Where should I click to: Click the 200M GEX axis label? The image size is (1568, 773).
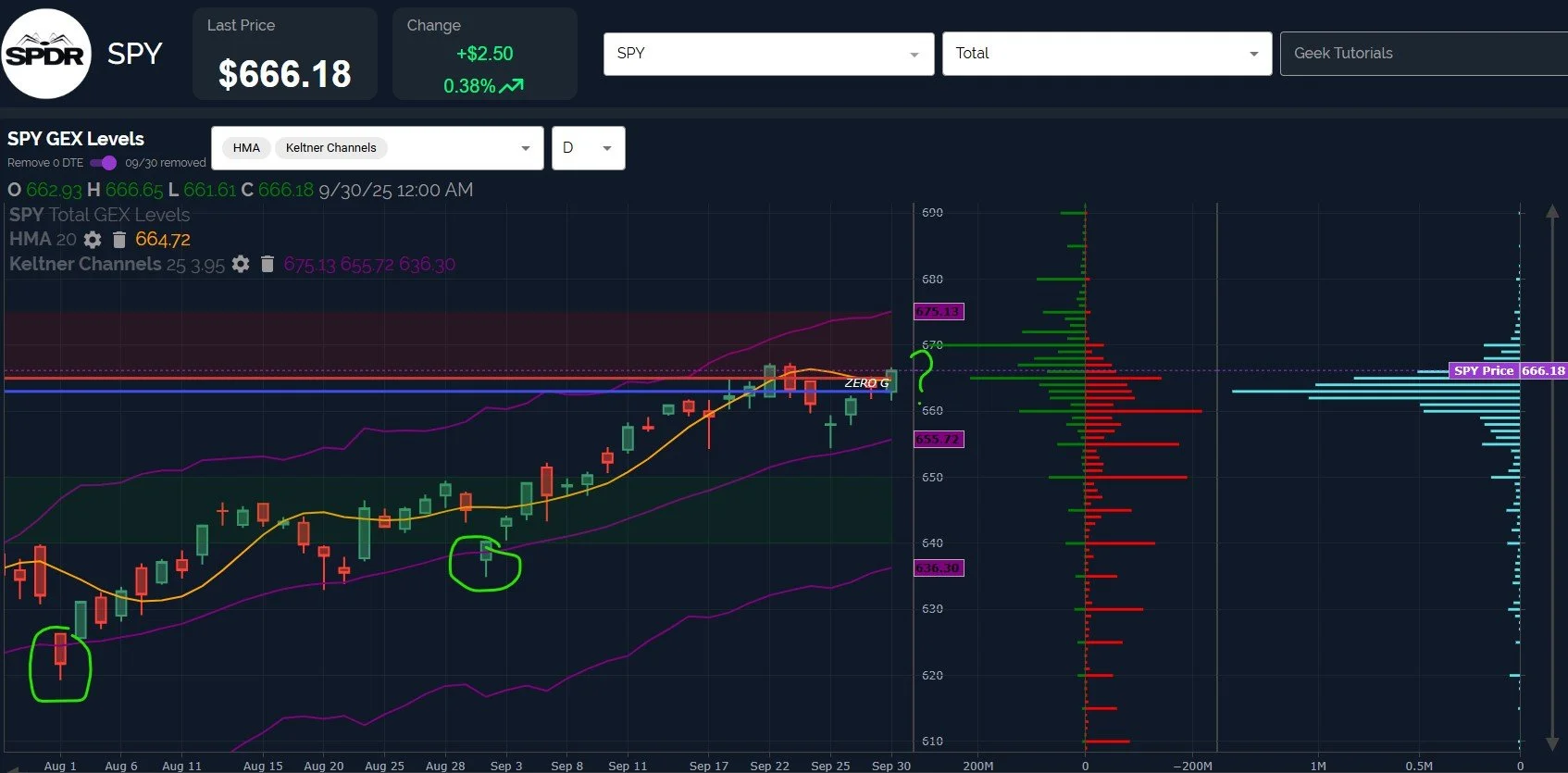click(x=978, y=766)
